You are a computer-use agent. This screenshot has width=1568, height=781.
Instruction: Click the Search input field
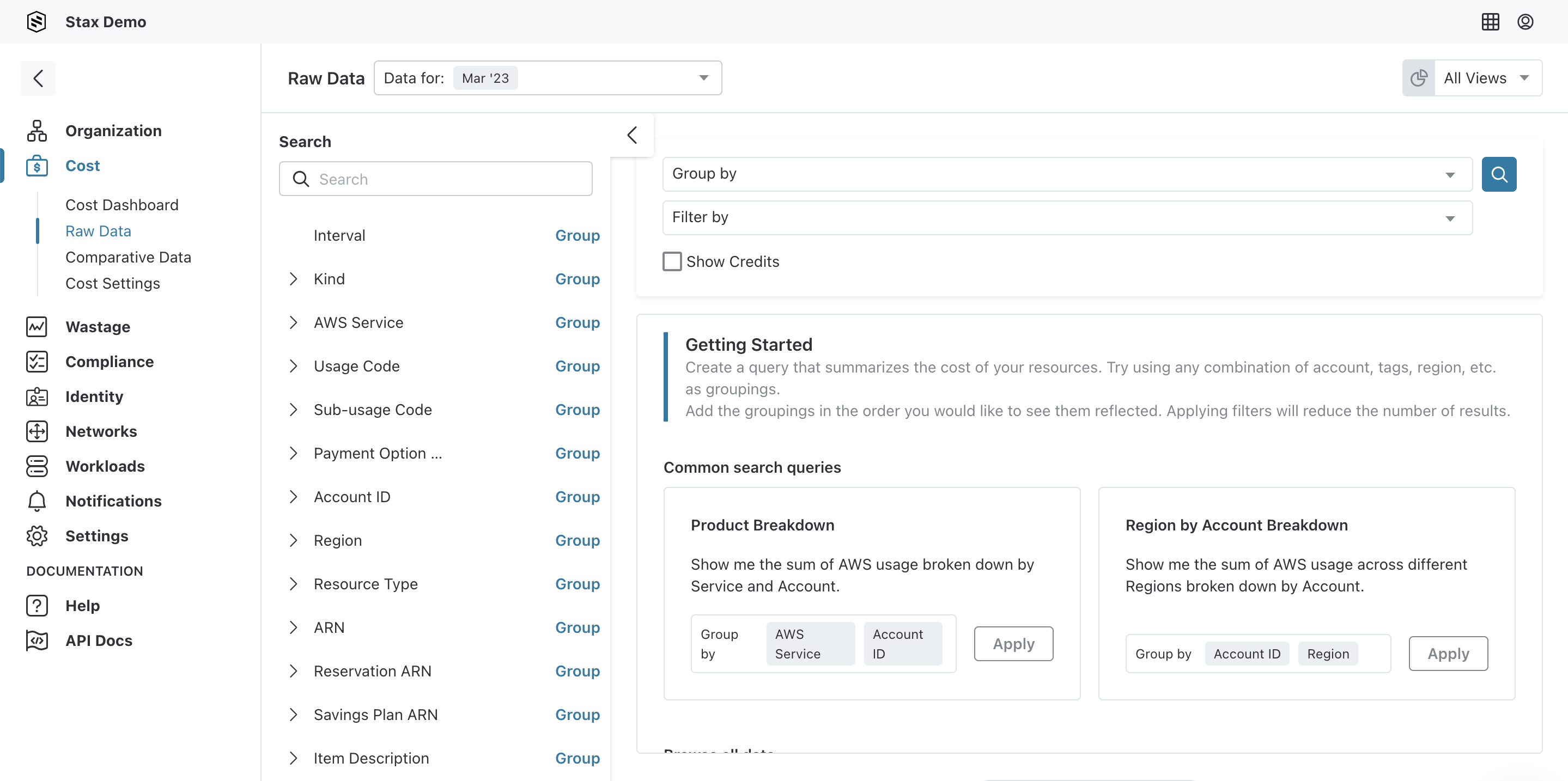point(435,179)
